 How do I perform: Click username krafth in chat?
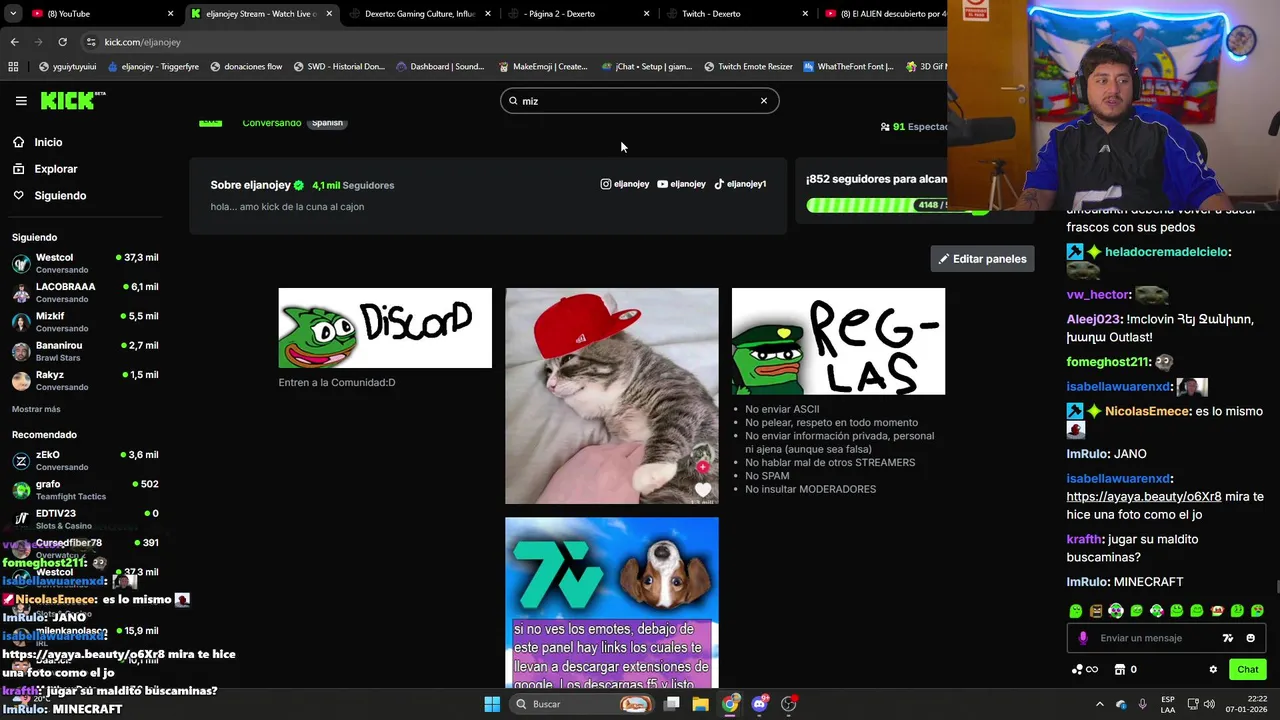coord(1083,539)
